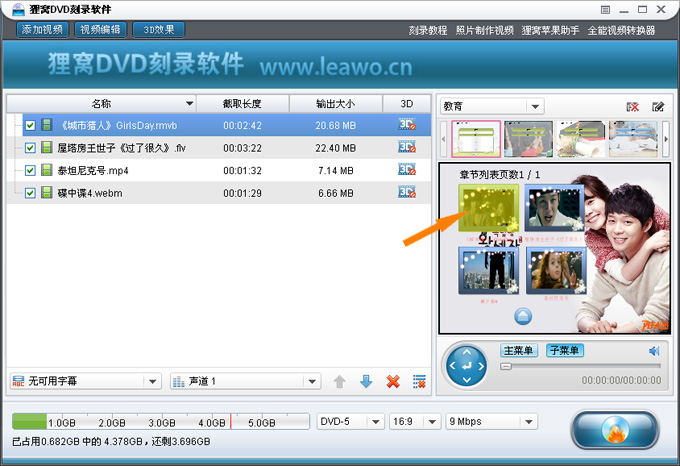The image size is (680, 466).
Task: Open the 刻录教程 link
Action: pyautogui.click(x=428, y=30)
